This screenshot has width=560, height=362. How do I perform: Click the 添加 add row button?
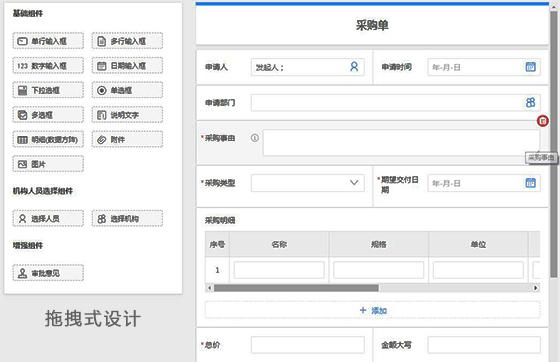[x=372, y=310]
